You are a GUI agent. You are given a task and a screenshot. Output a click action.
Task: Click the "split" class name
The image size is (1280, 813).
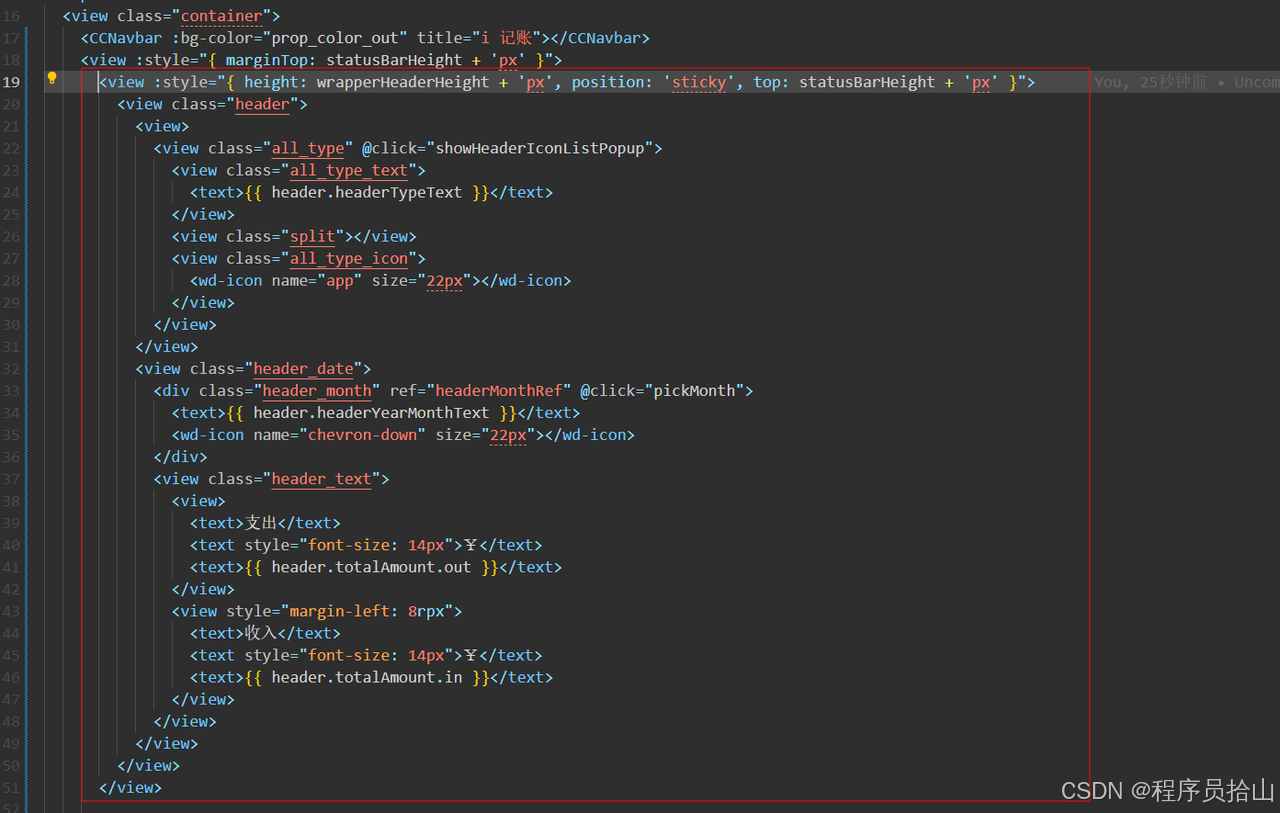pyautogui.click(x=312, y=236)
